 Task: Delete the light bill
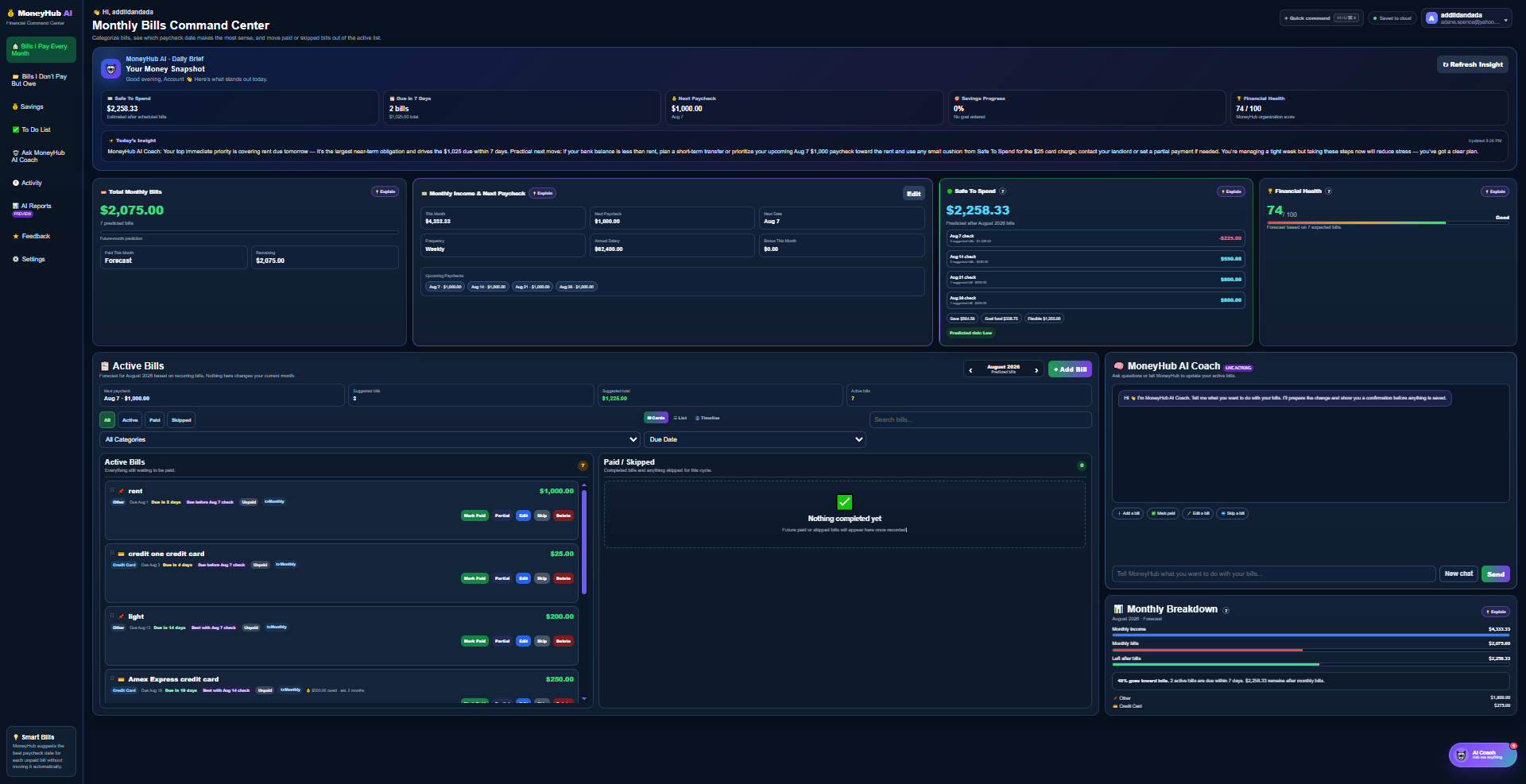tap(564, 641)
